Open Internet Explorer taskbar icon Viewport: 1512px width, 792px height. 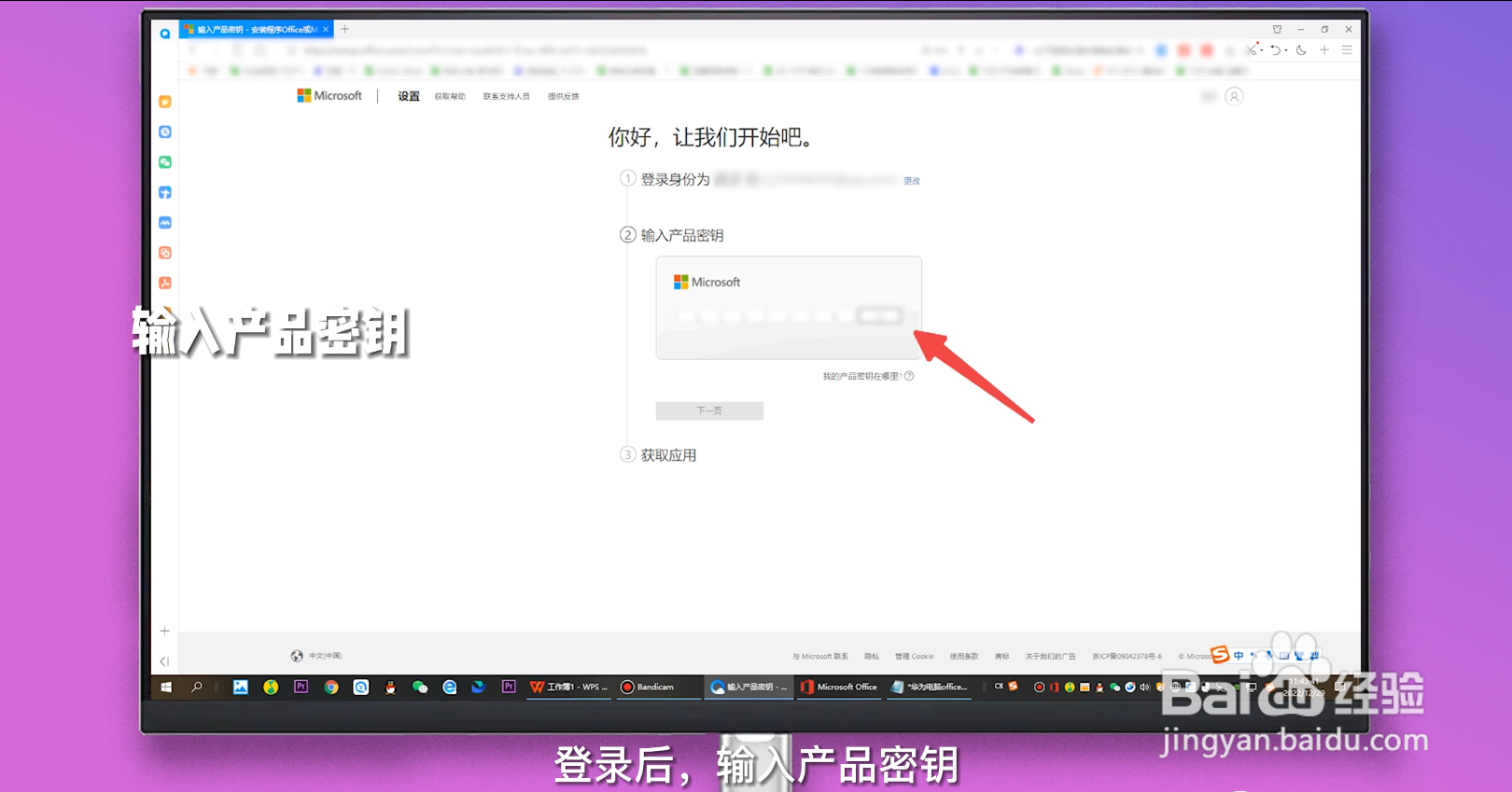pyautogui.click(x=450, y=688)
